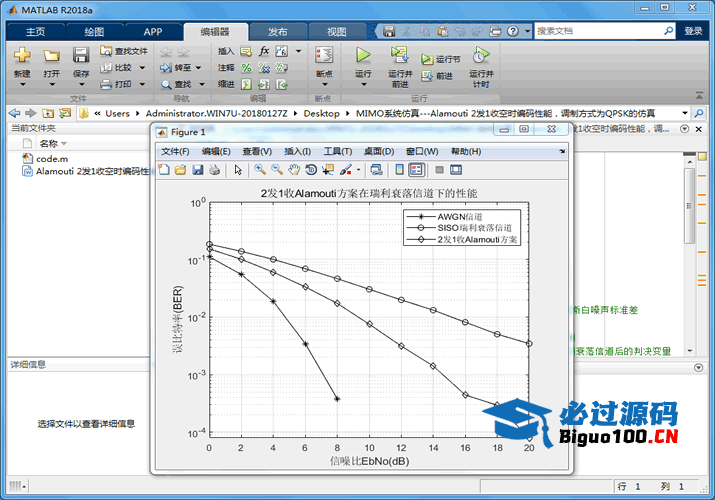Switch to the 主页 (Home) tab
Screen dimensions: 715x500
tap(36, 31)
